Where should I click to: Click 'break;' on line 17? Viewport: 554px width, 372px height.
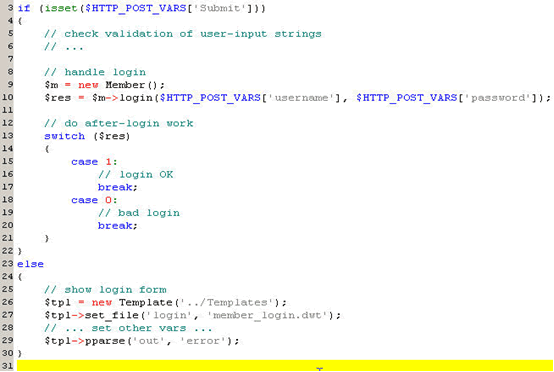click(x=118, y=187)
